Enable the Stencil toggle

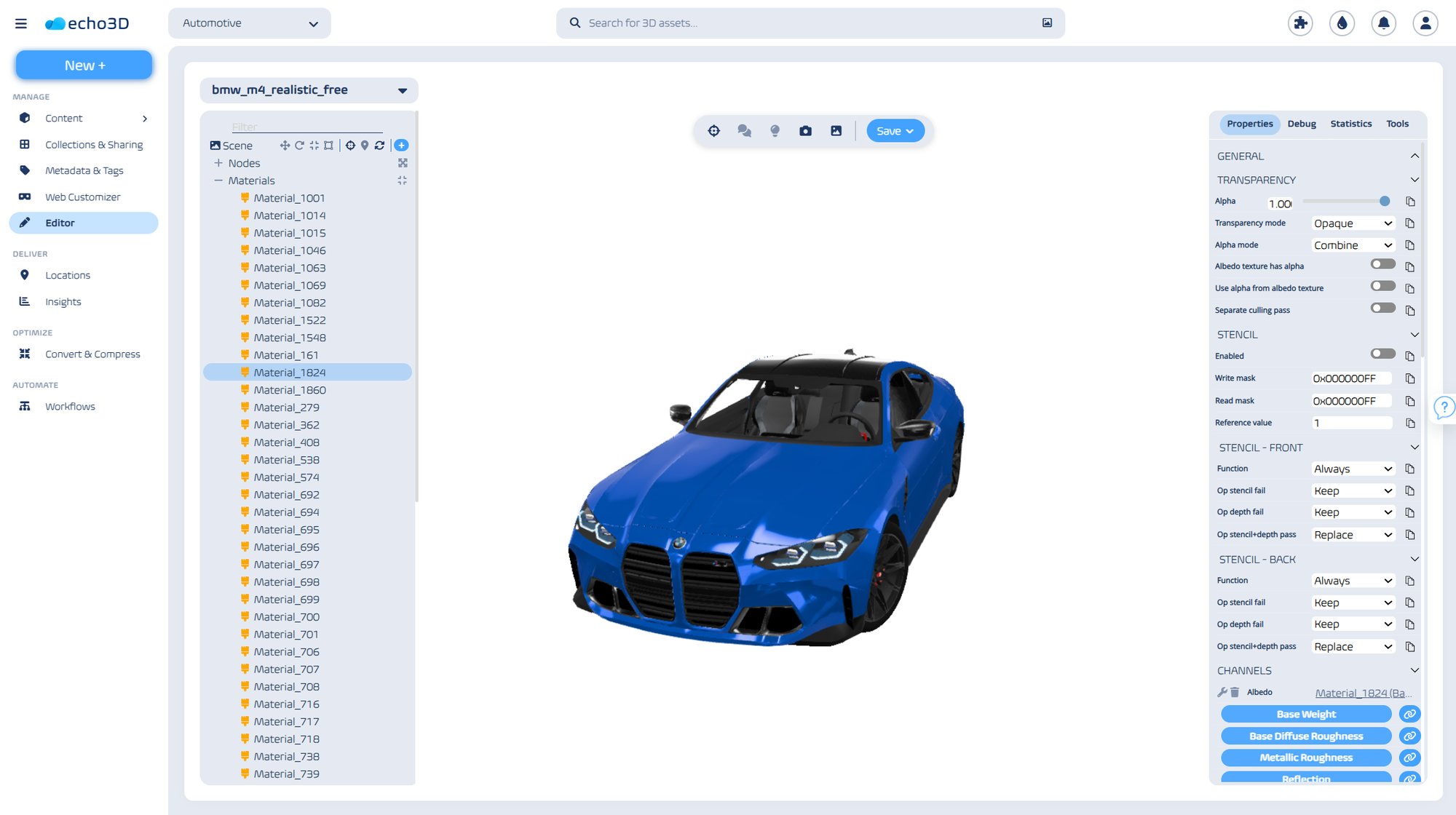(x=1382, y=354)
